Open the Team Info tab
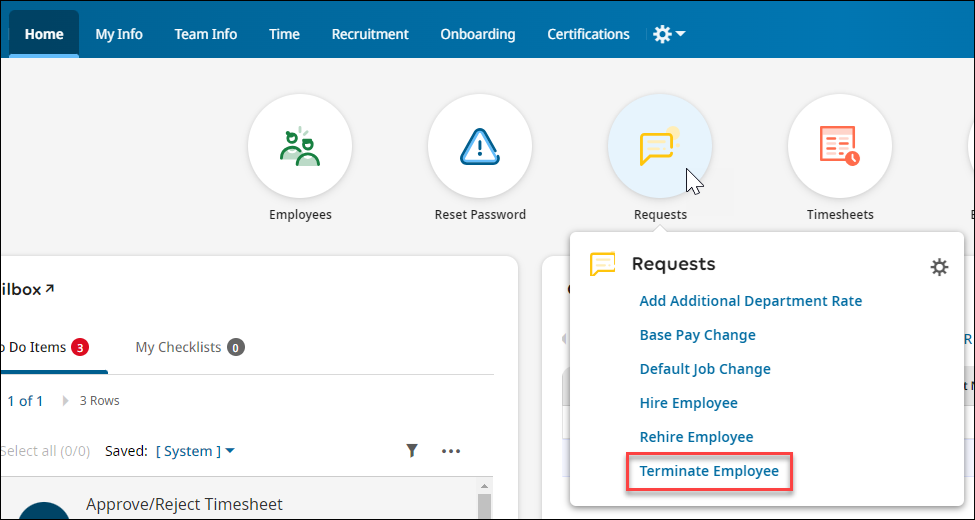The height and width of the screenshot is (520, 975). (x=205, y=34)
